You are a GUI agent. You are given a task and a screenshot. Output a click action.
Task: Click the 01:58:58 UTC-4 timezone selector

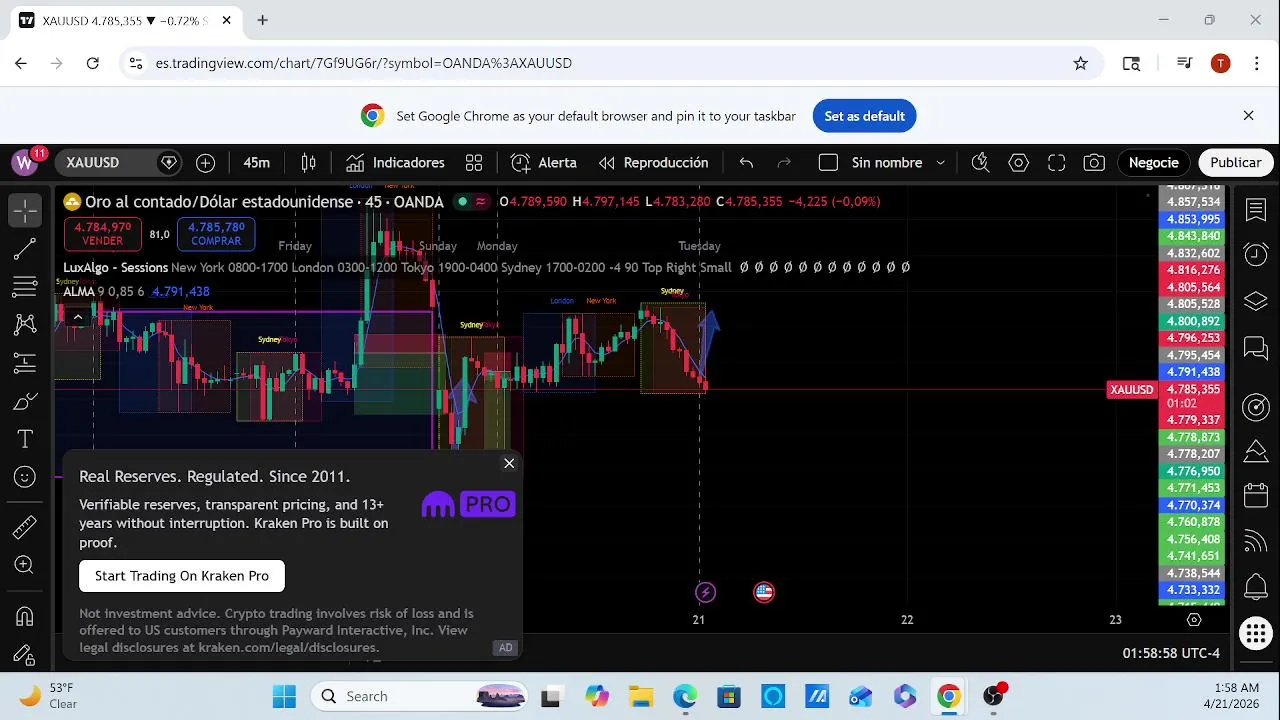[1171, 653]
